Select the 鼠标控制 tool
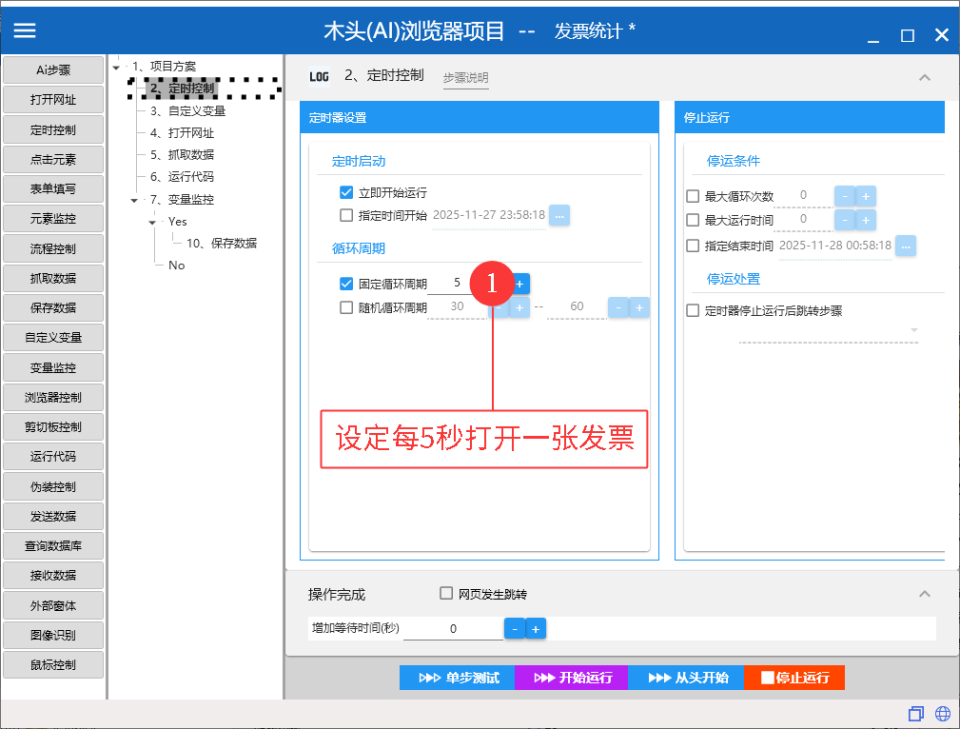 (x=53, y=664)
